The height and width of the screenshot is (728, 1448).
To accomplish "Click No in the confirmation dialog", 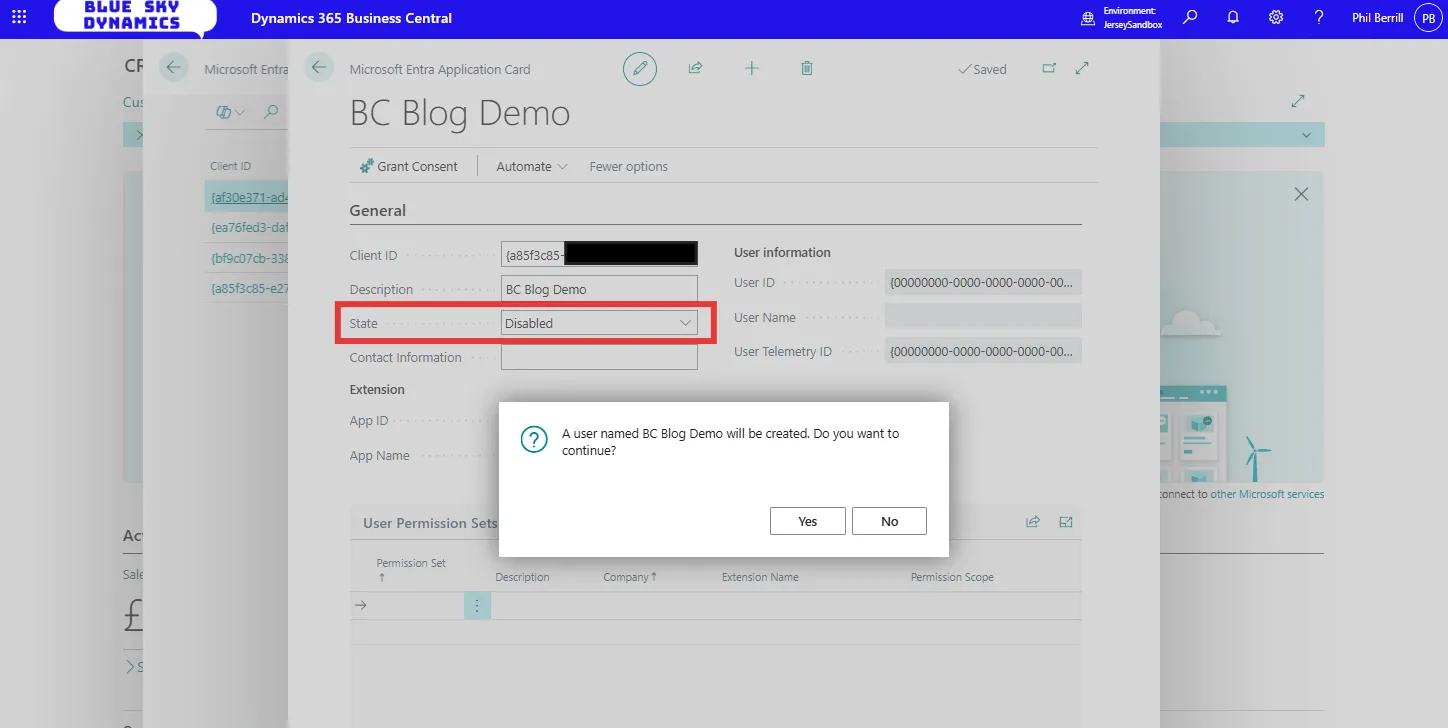I will coord(890,521).
